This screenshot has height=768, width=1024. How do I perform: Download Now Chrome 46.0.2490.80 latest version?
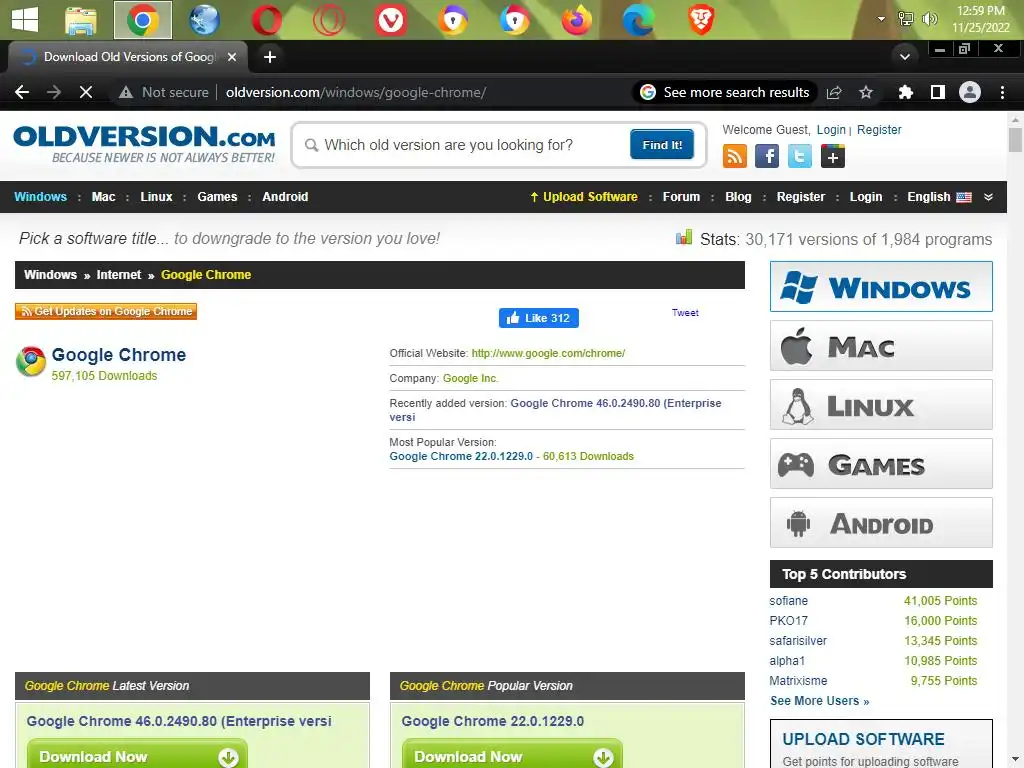click(137, 756)
